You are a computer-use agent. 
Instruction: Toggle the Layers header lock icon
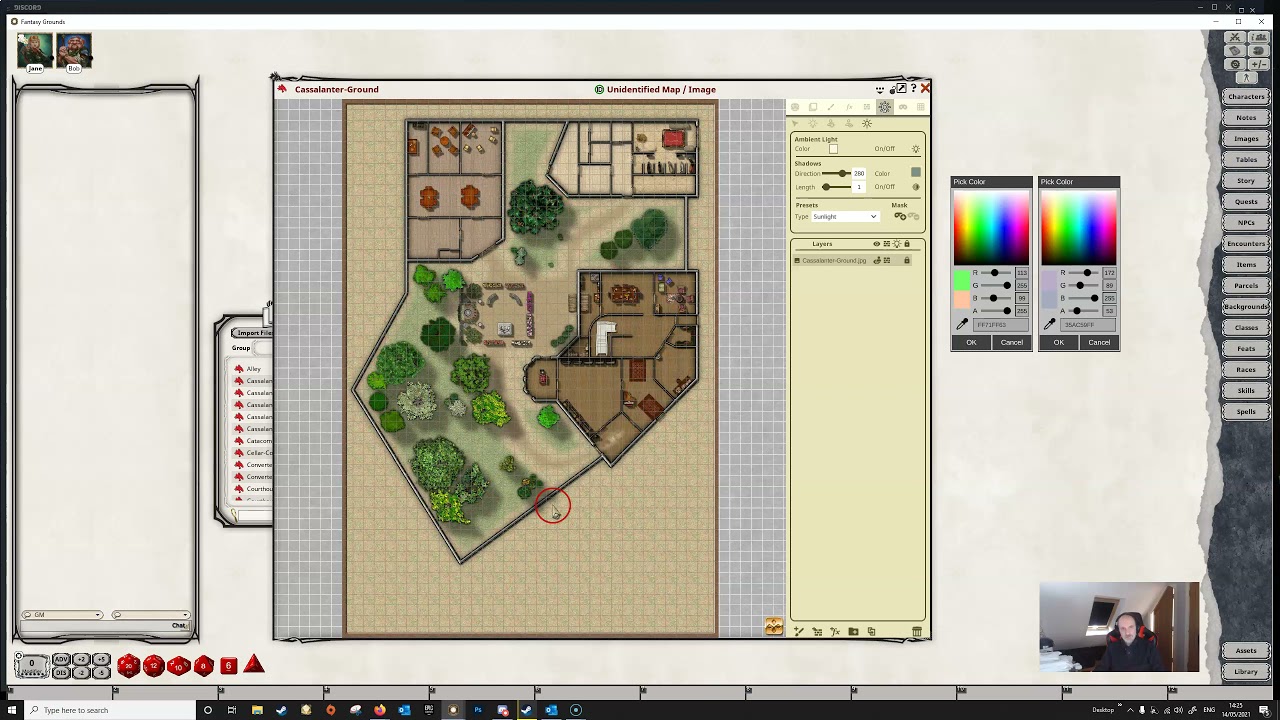pyautogui.click(x=907, y=244)
